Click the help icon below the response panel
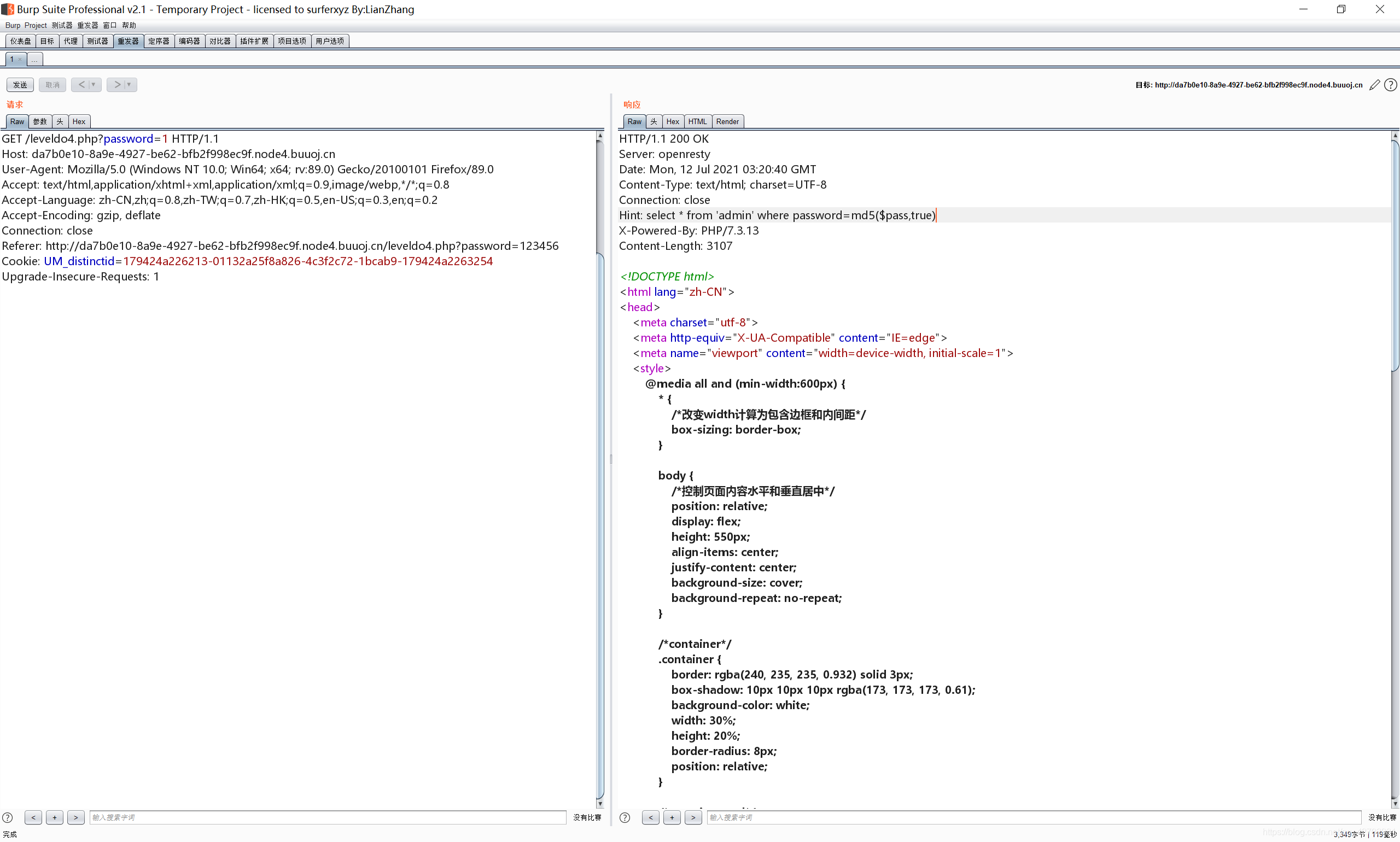 pos(625,817)
